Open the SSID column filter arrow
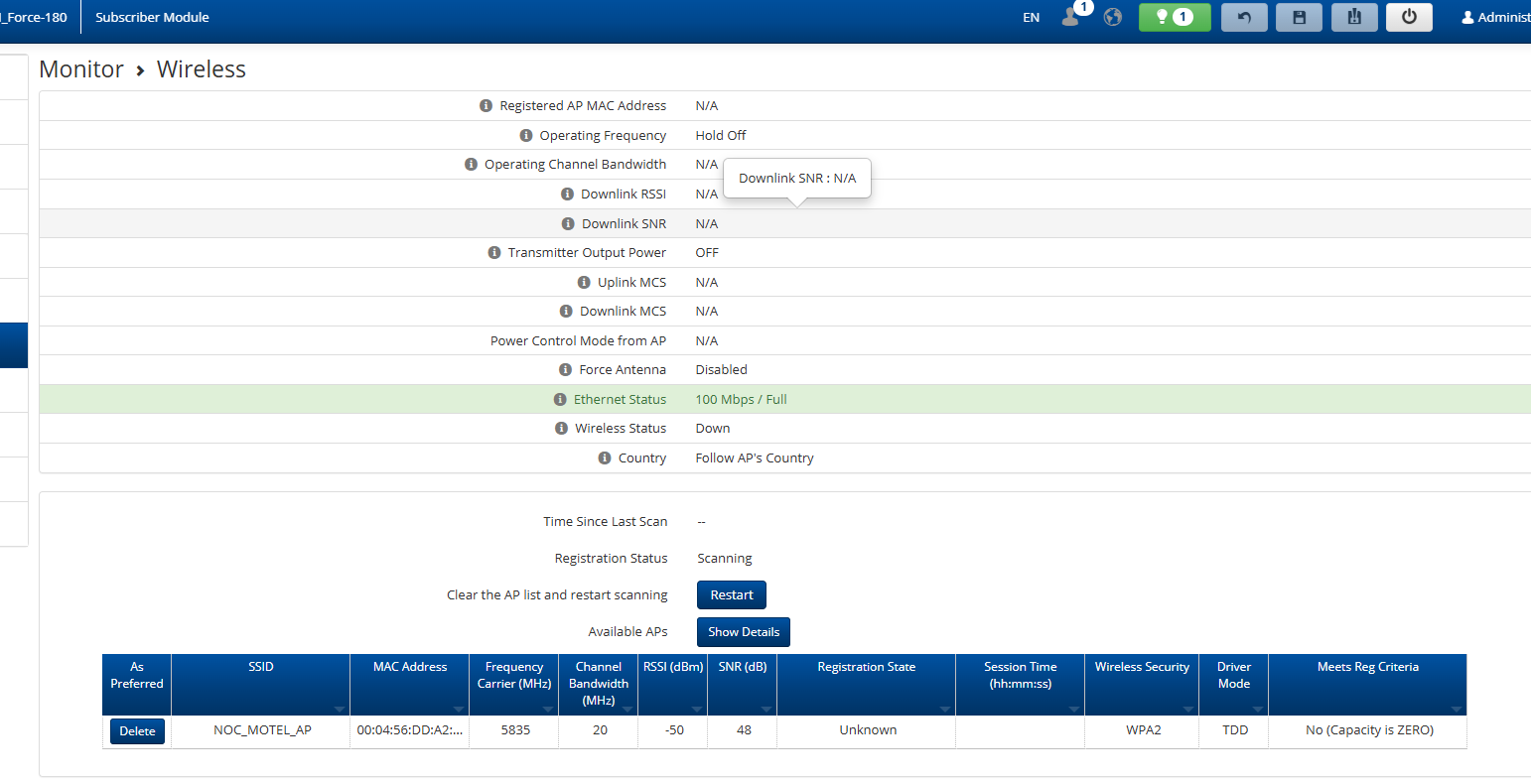The image size is (1531, 784). pos(340,709)
